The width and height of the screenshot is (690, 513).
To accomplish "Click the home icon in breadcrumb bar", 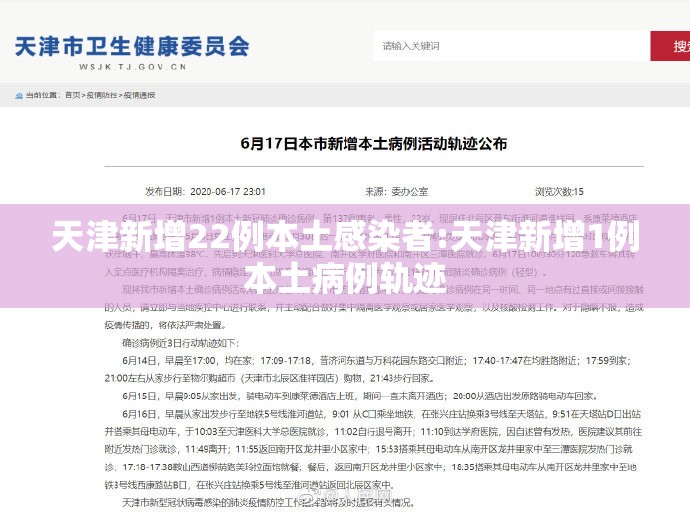I will [18, 95].
